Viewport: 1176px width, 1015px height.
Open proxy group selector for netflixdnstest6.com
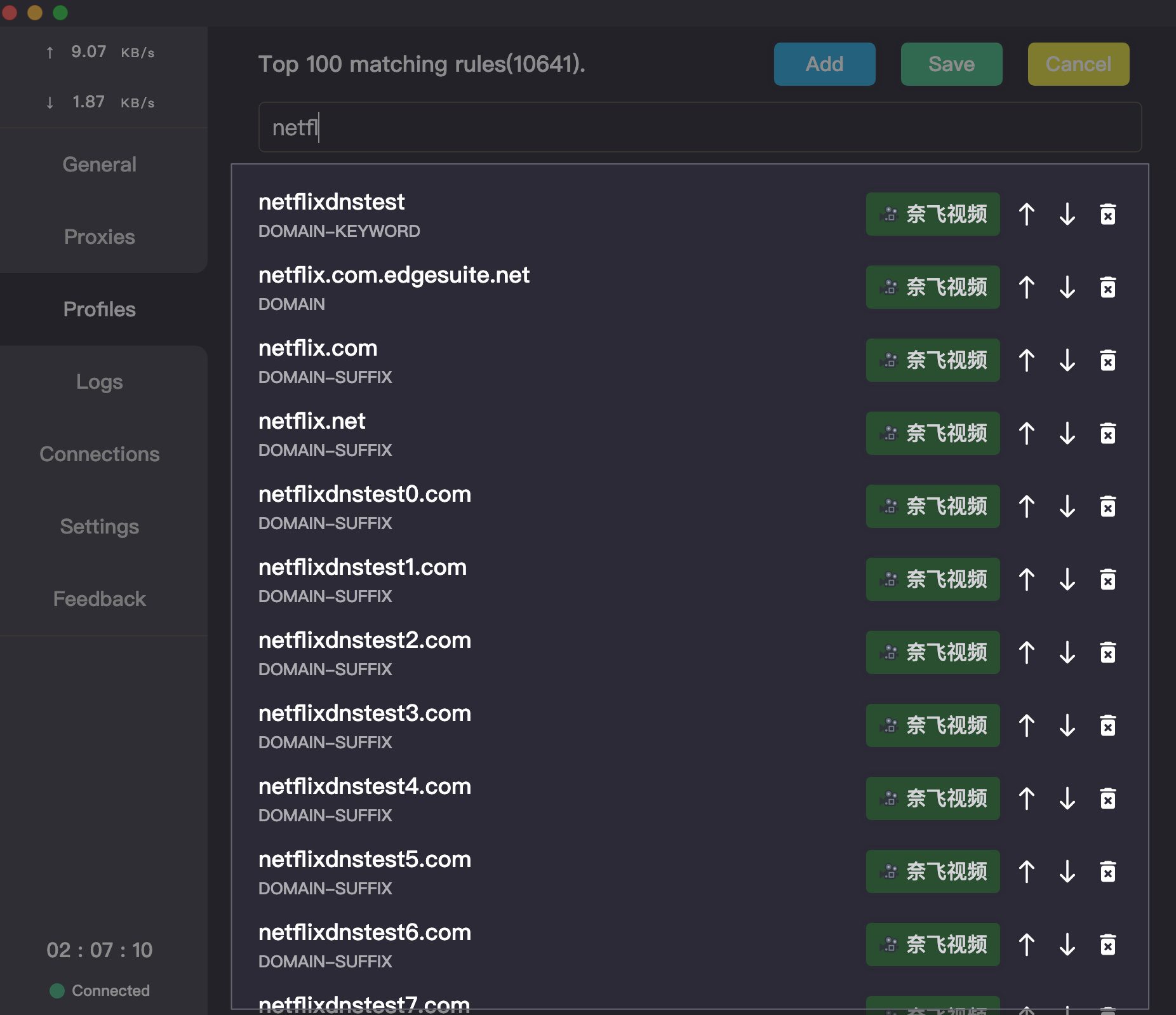click(x=933, y=945)
